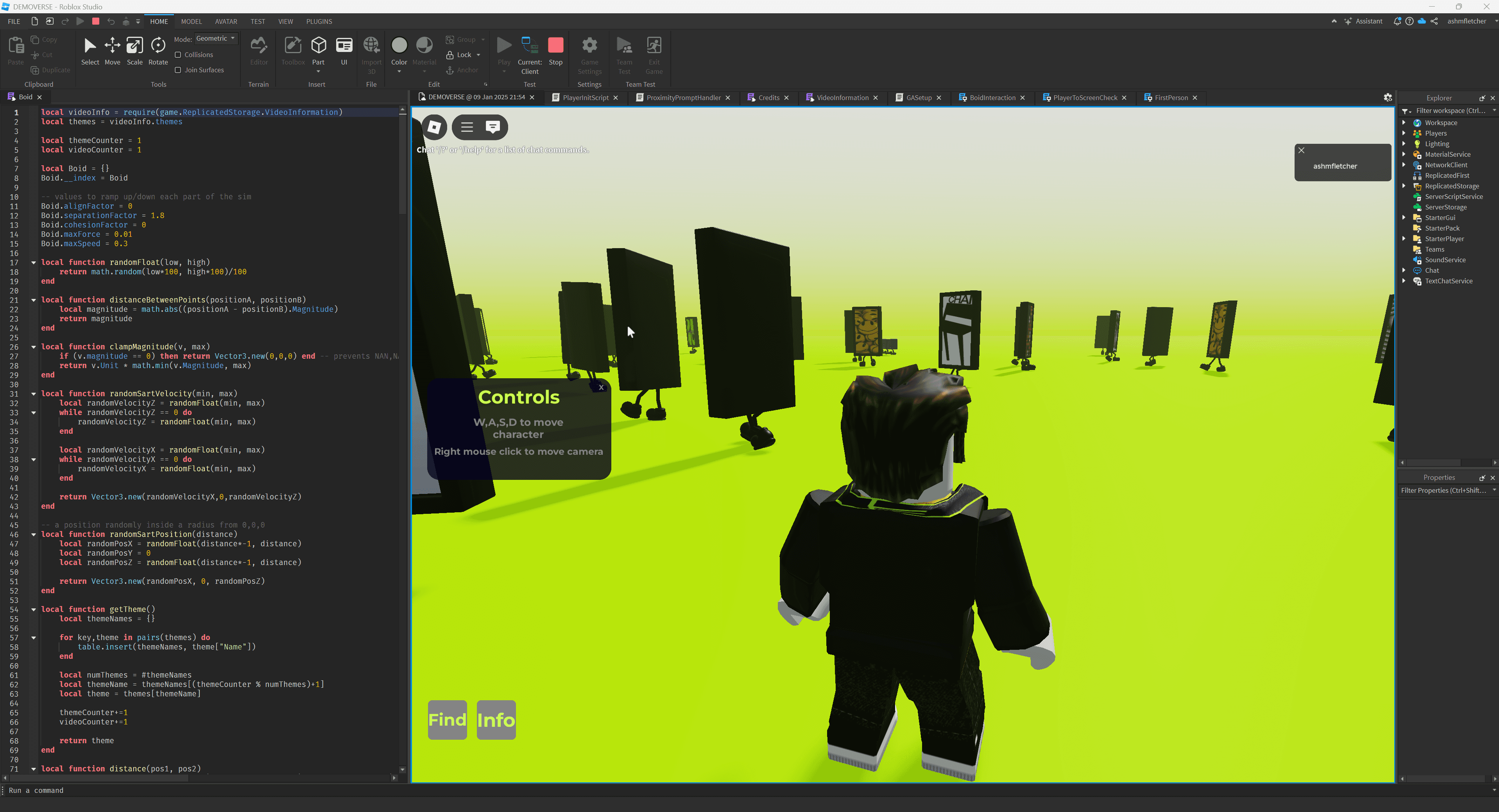Open the Material picker
Screen dimensions: 1499x812
click(x=424, y=51)
